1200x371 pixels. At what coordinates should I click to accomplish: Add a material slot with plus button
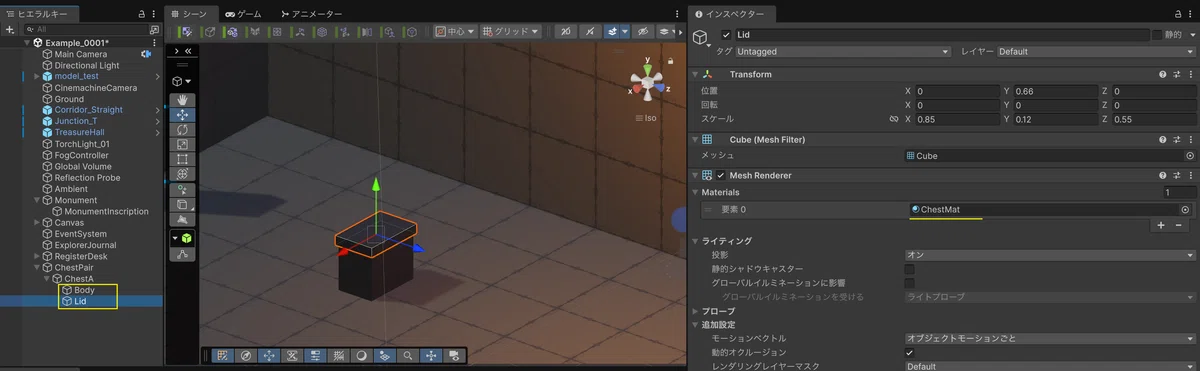pyautogui.click(x=1161, y=226)
